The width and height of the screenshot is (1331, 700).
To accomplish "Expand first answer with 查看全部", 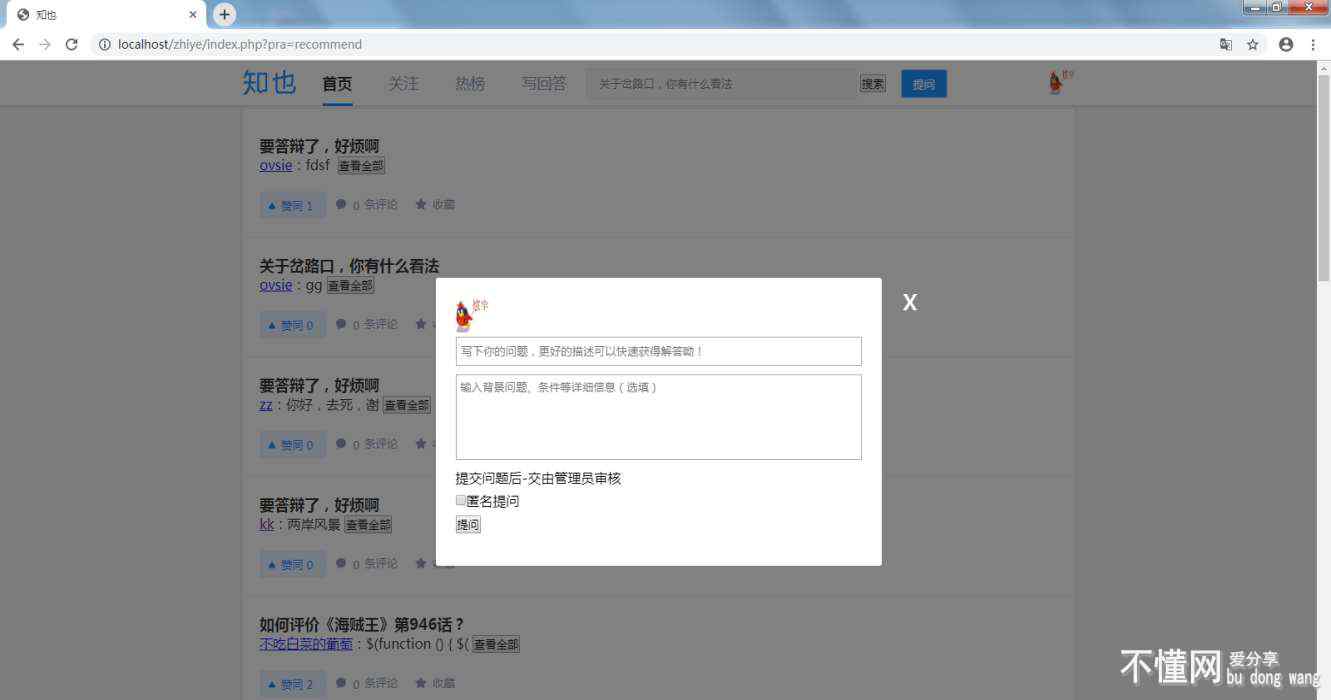I will pos(361,166).
